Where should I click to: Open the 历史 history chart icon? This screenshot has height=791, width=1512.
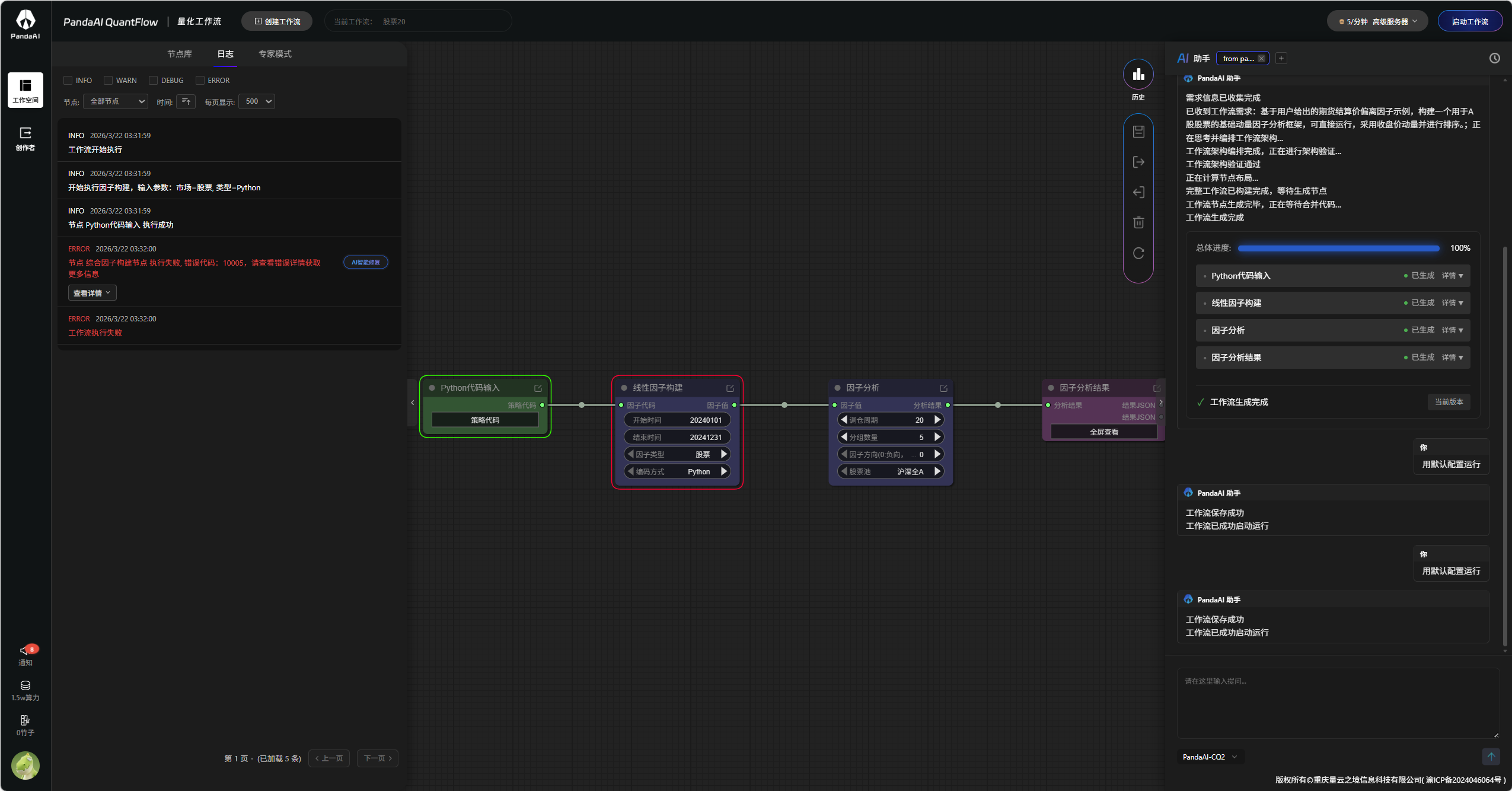pos(1138,74)
